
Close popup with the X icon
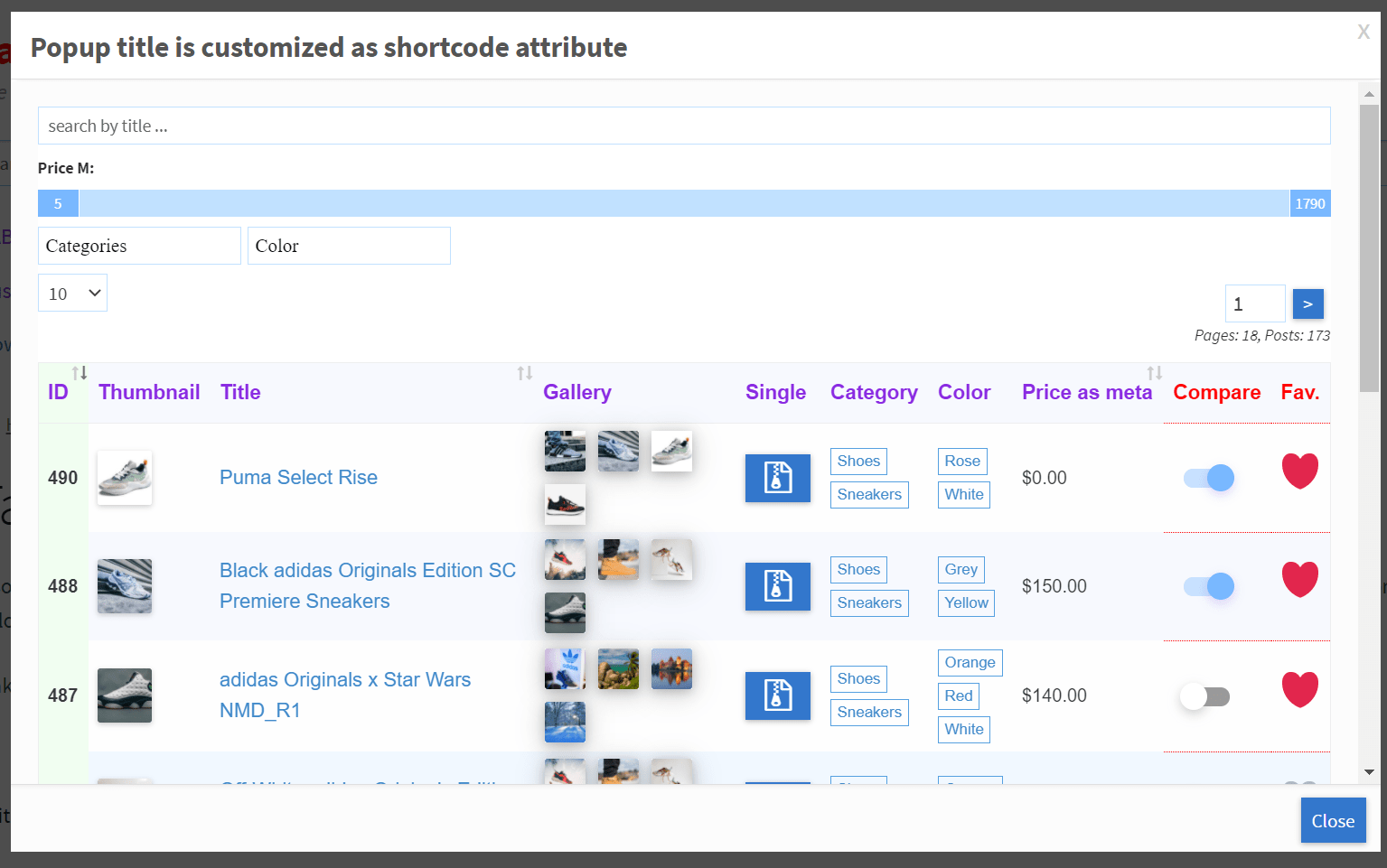point(1364,33)
